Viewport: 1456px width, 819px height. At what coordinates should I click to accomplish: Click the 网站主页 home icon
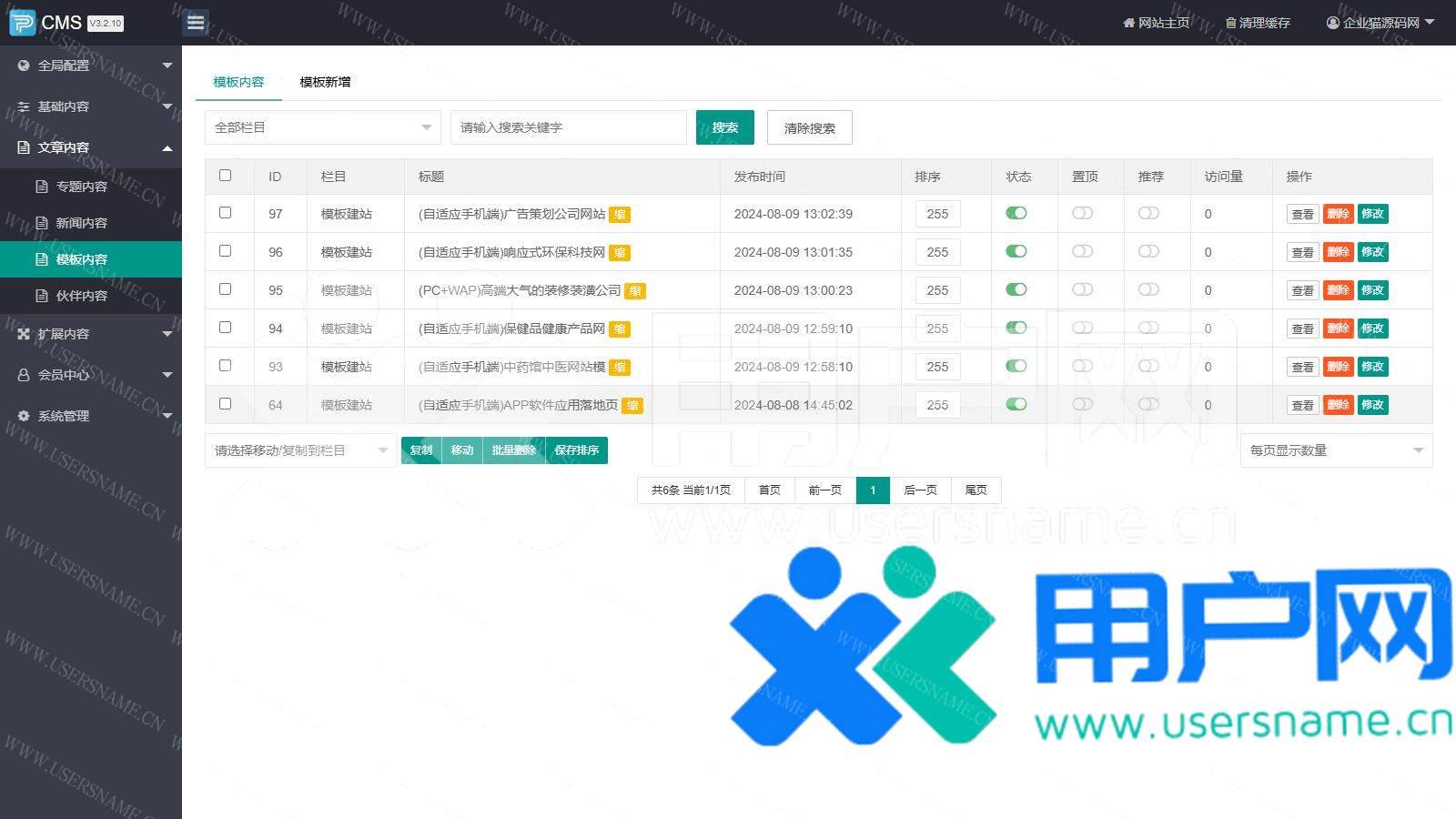[x=1128, y=23]
